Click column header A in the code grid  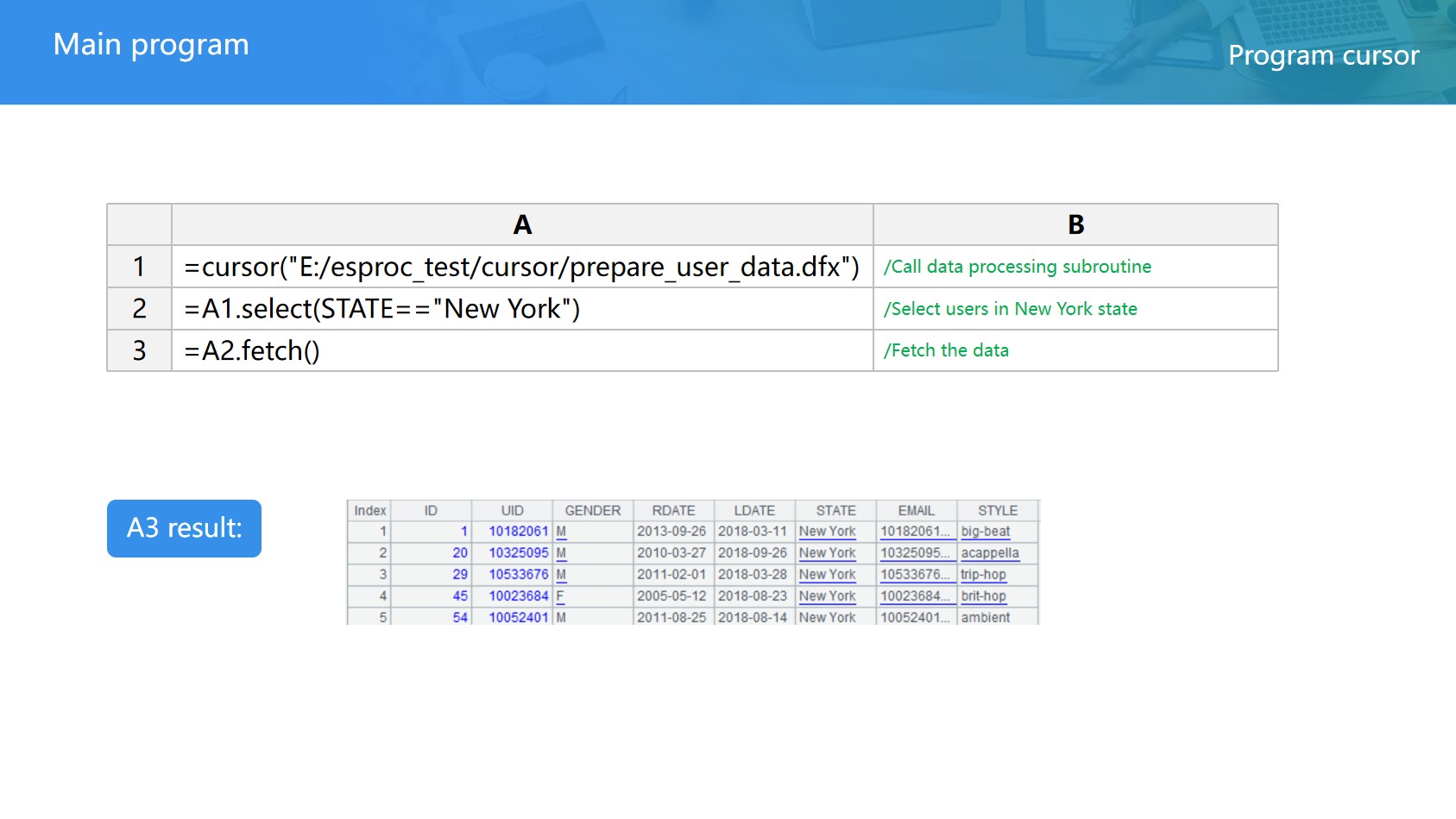pos(522,225)
